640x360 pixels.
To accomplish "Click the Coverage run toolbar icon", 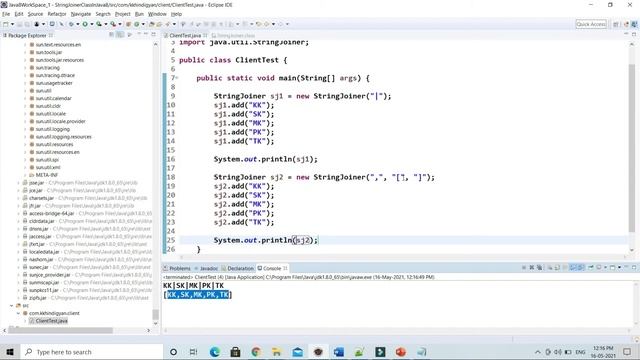I will [x=99, y=24].
